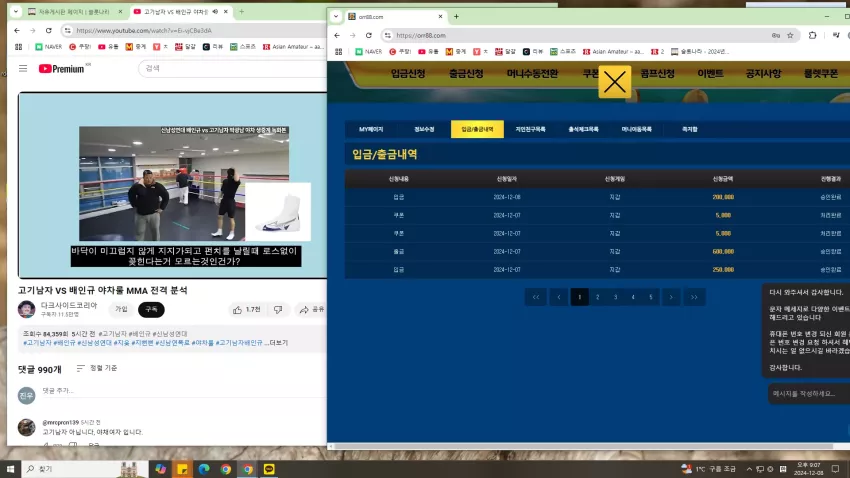The width and height of the screenshot is (850, 478).
Task: Switch to 머니이동목록 tab
Action: point(636,130)
